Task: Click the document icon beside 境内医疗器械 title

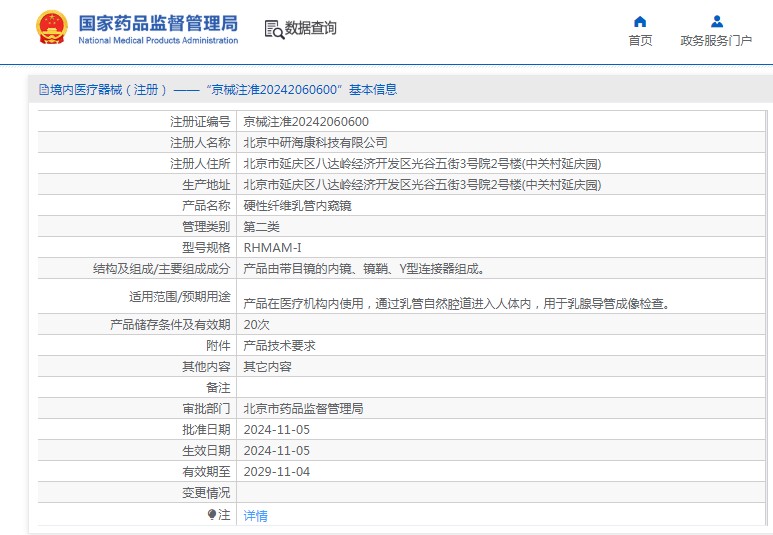Action: pyautogui.click(x=43, y=90)
